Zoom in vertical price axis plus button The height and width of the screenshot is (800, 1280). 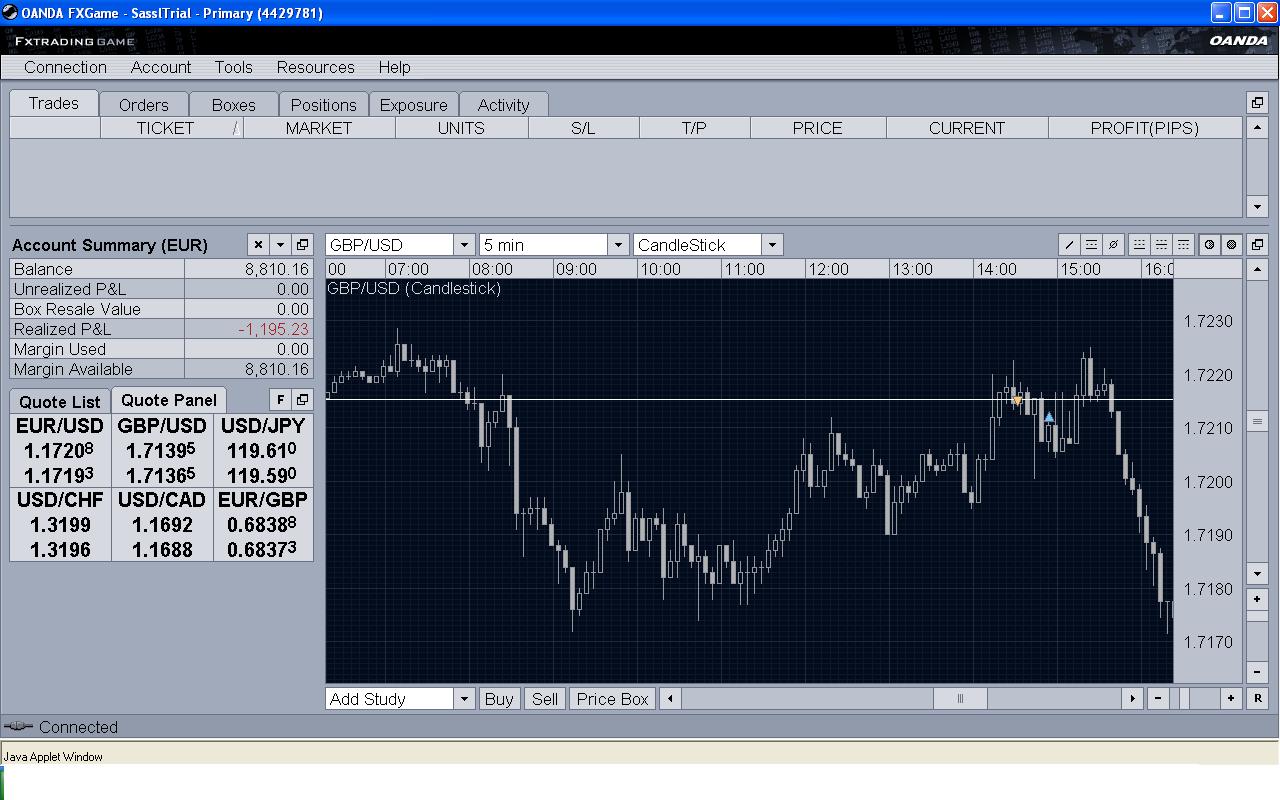1258,599
